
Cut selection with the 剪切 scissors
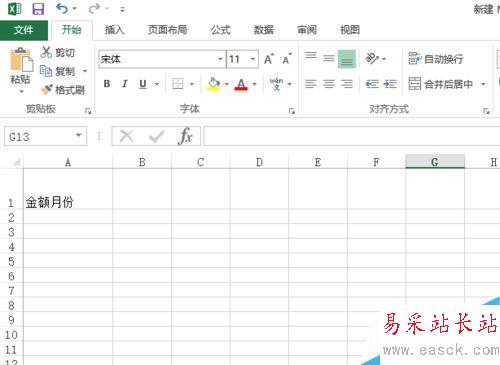tap(58, 52)
